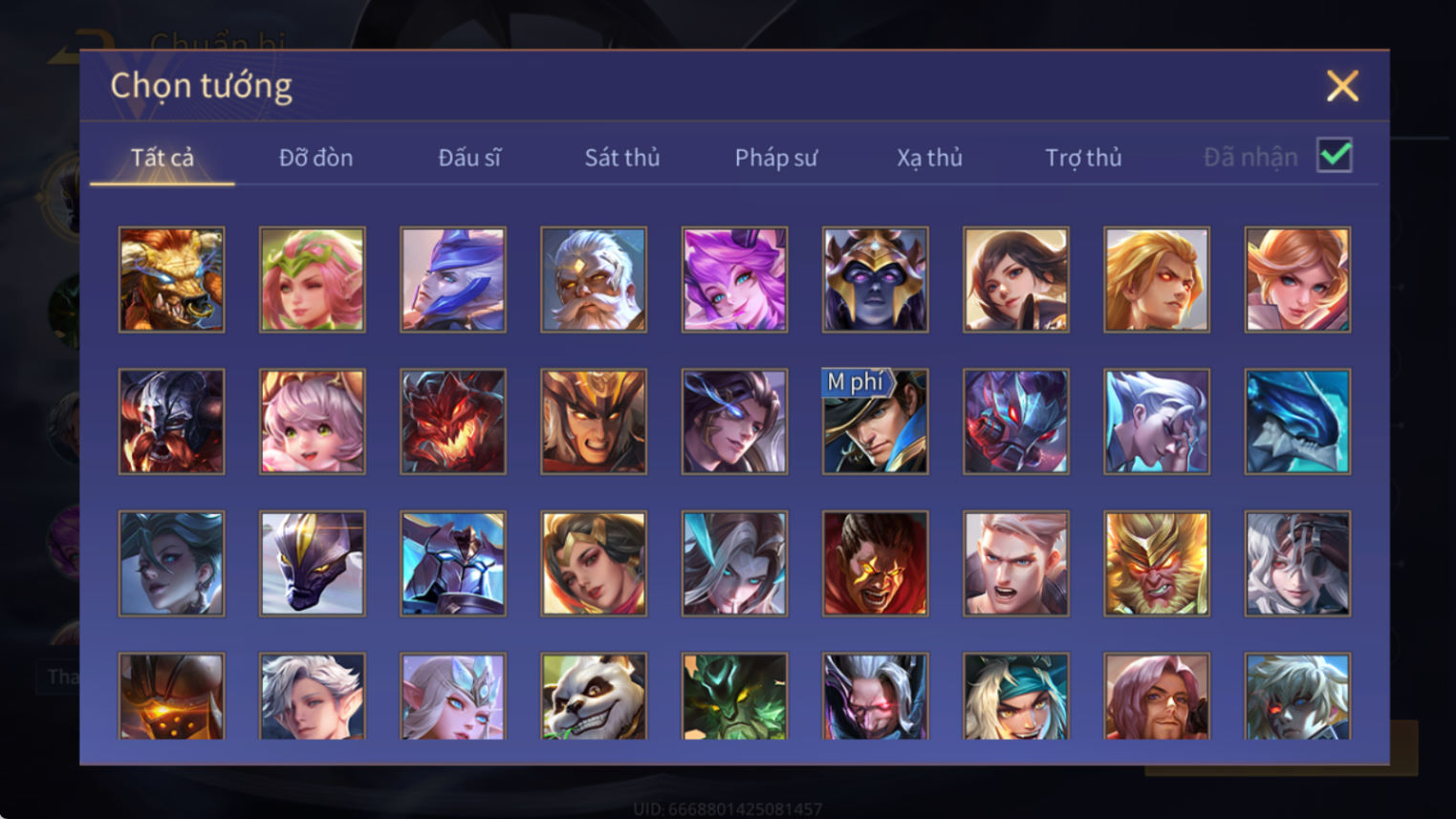Choose the black panther hero portrait
Screen dimensions: 1456x819
[313, 563]
